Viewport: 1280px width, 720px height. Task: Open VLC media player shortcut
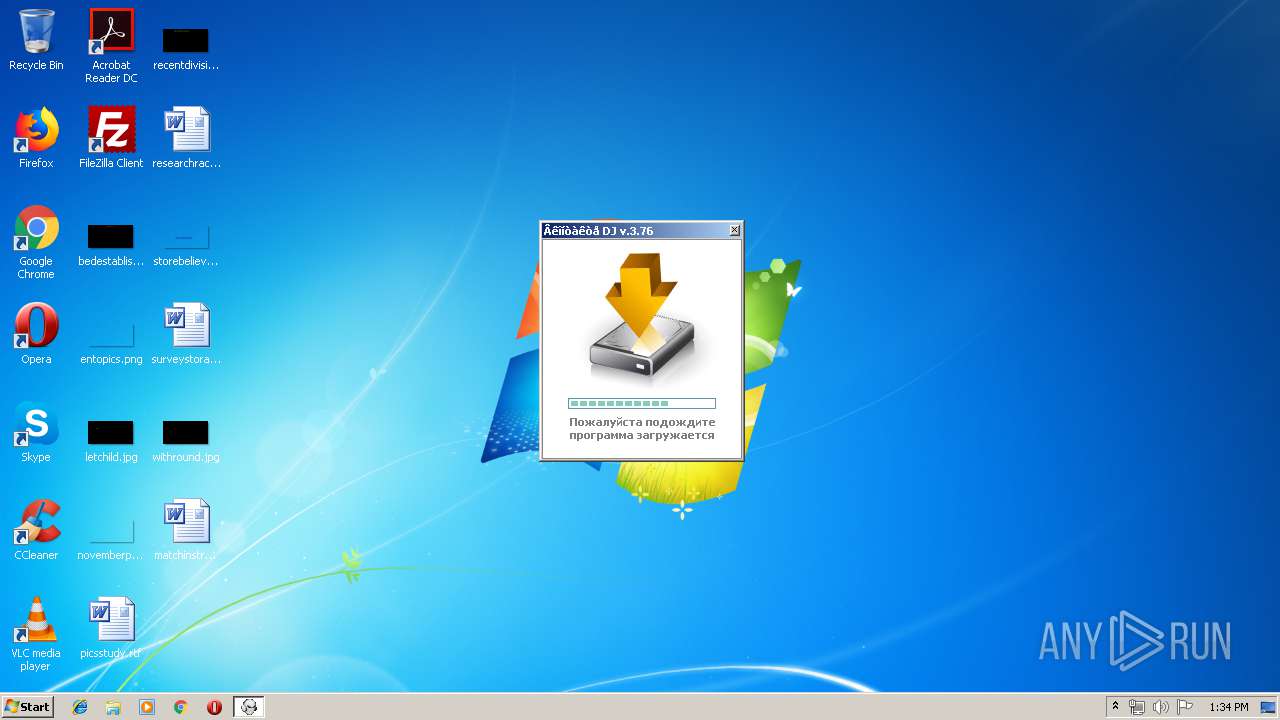(36, 634)
